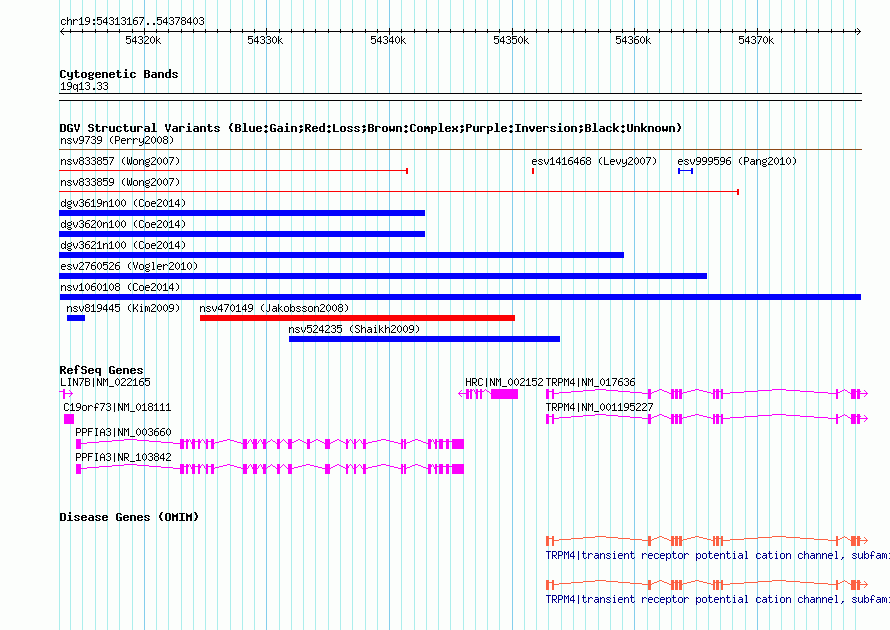
Task: Click the small nsv819445 Kim2009 blue bar
Action: (x=76, y=318)
